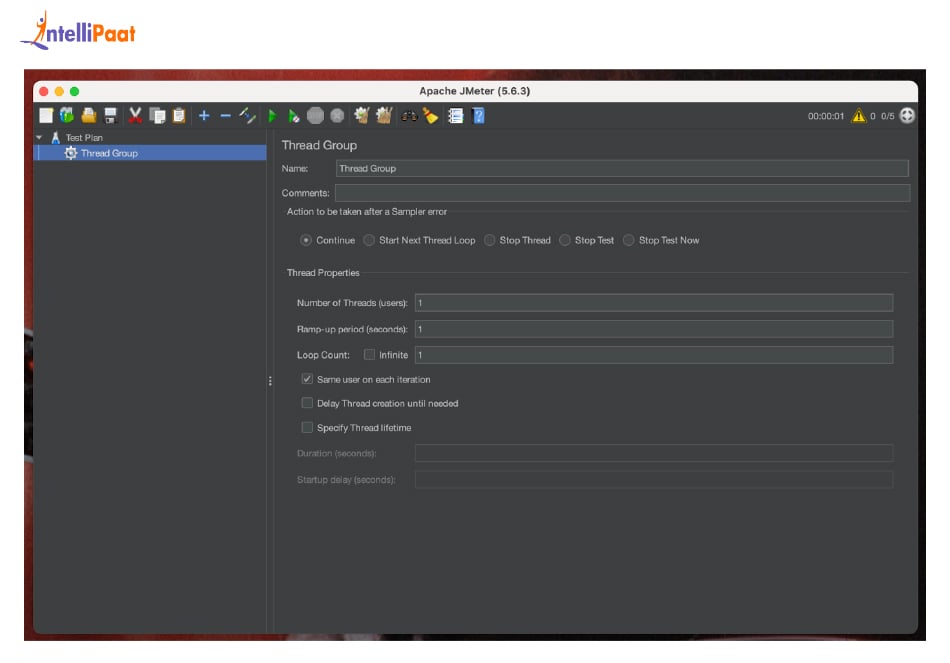This screenshot has width=950, height=663.
Task: Uncheck Same user on each iteration
Action: point(307,379)
